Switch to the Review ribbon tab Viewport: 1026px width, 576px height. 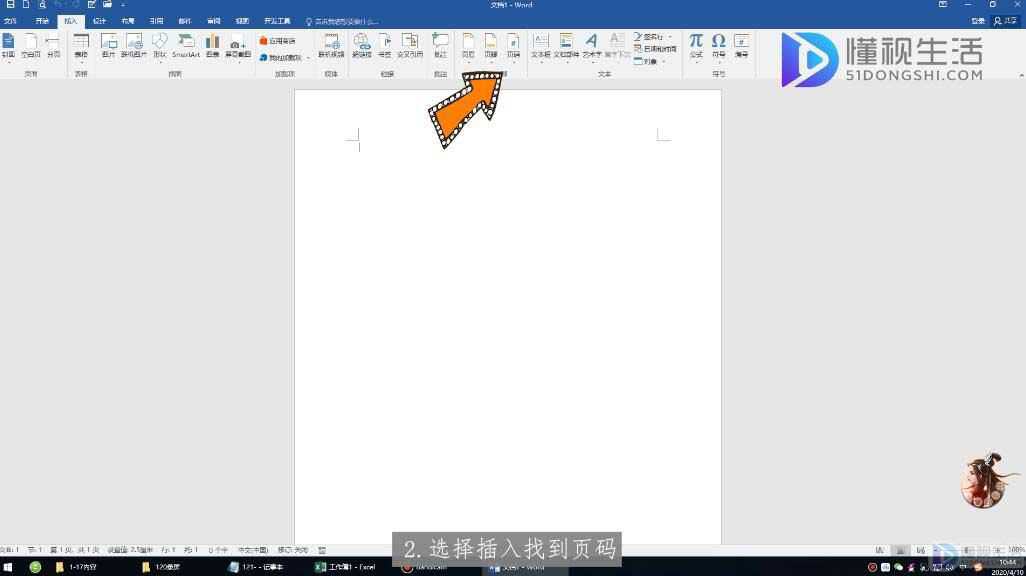213,21
